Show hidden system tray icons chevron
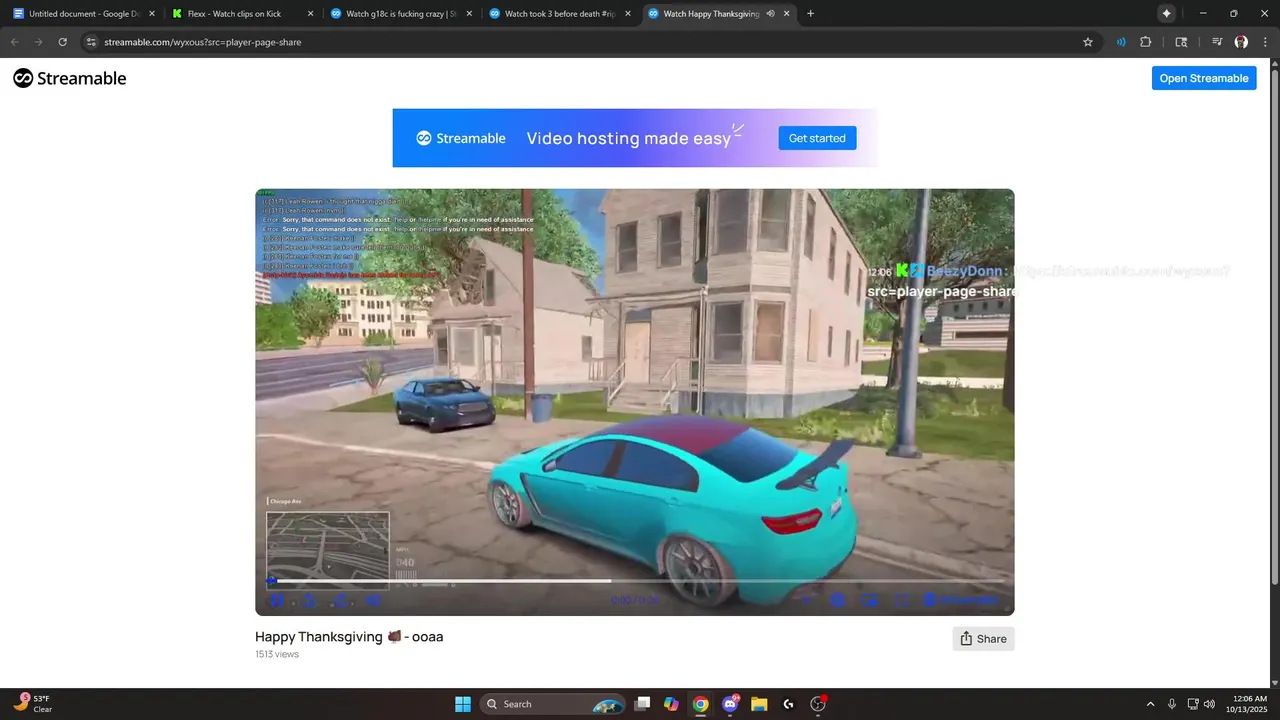 pyautogui.click(x=1150, y=704)
